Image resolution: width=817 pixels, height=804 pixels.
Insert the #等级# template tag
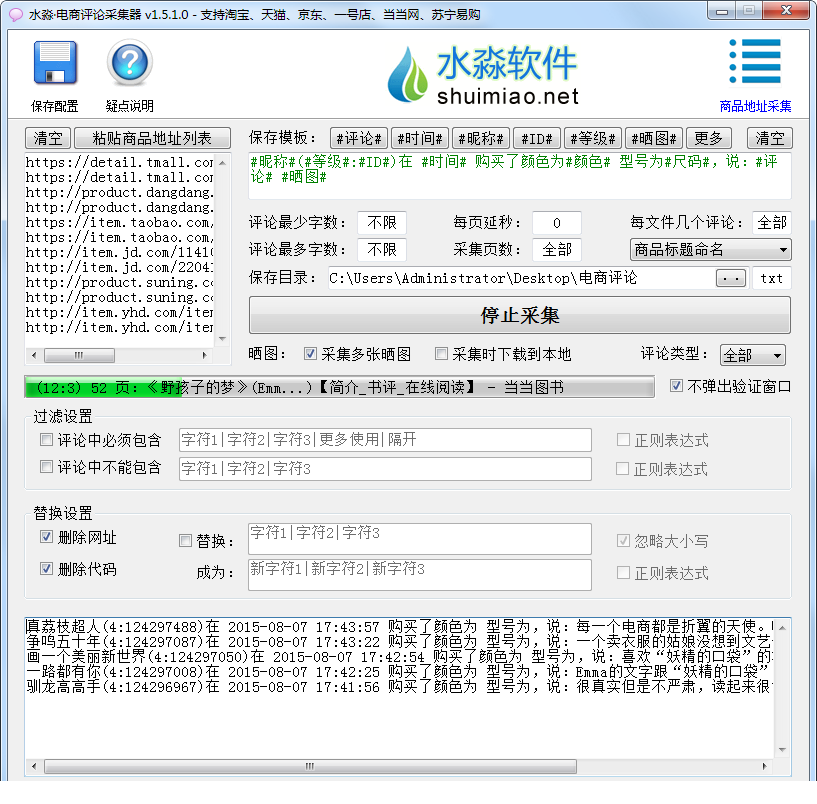[x=593, y=139]
